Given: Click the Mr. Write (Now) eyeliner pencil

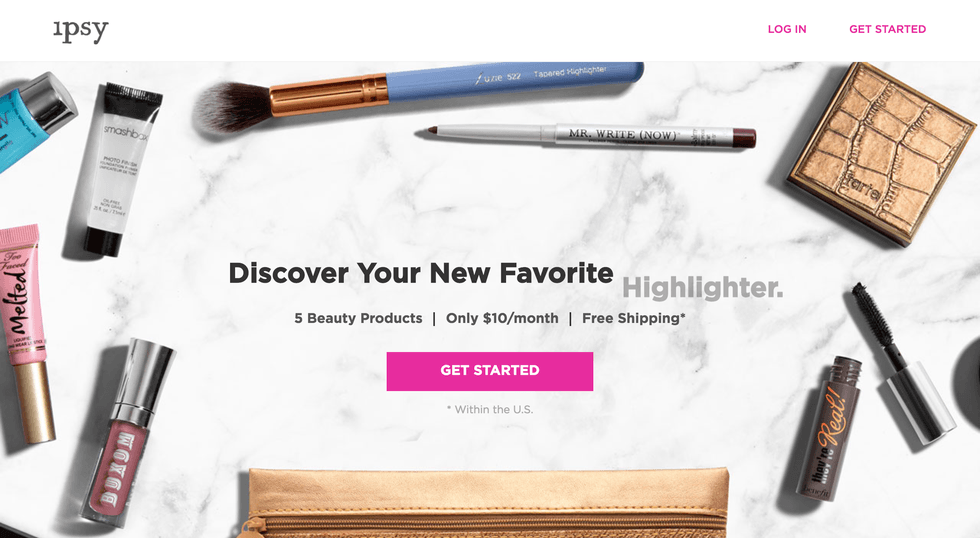Looking at the screenshot, I should (586, 136).
